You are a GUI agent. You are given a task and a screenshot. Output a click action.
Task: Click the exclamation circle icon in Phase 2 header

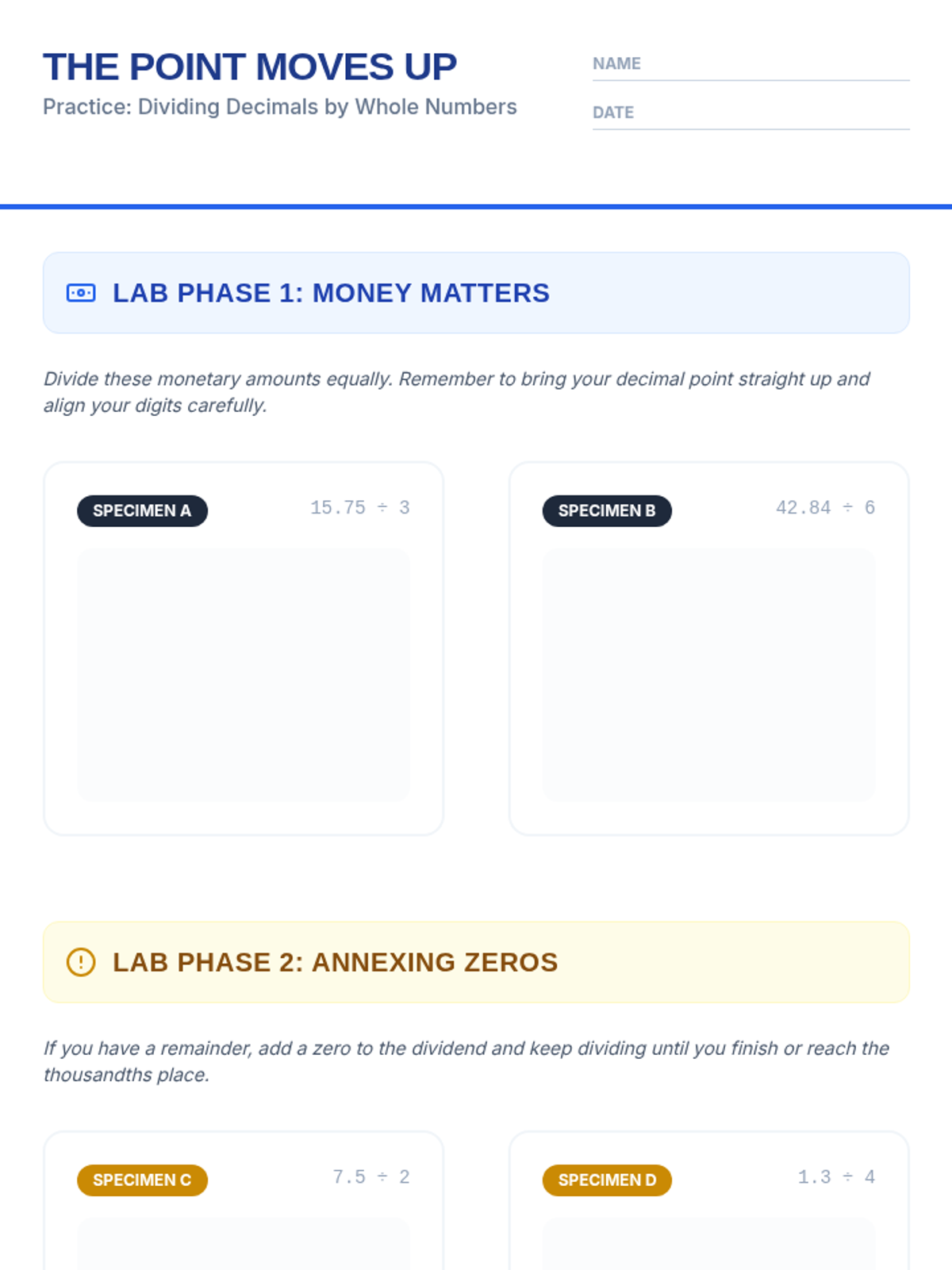tap(81, 962)
